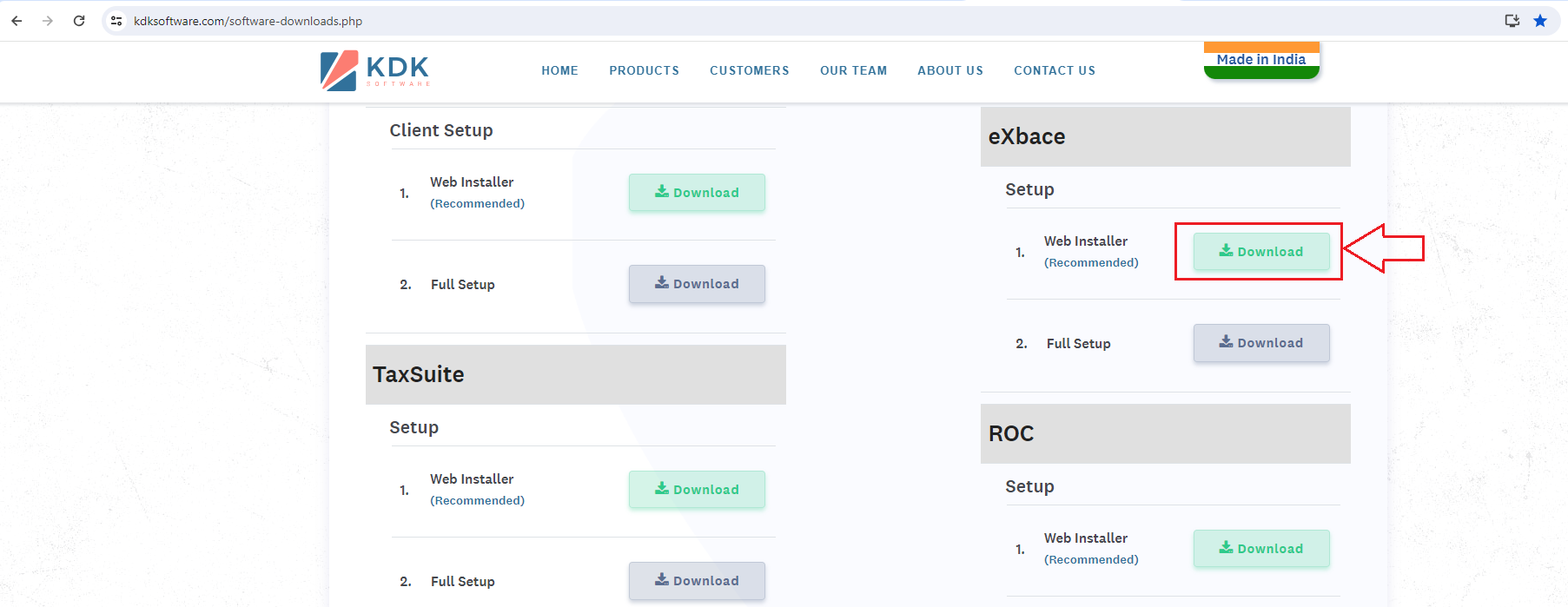View site information icon in address bar
The height and width of the screenshot is (607, 1568).
point(116,21)
